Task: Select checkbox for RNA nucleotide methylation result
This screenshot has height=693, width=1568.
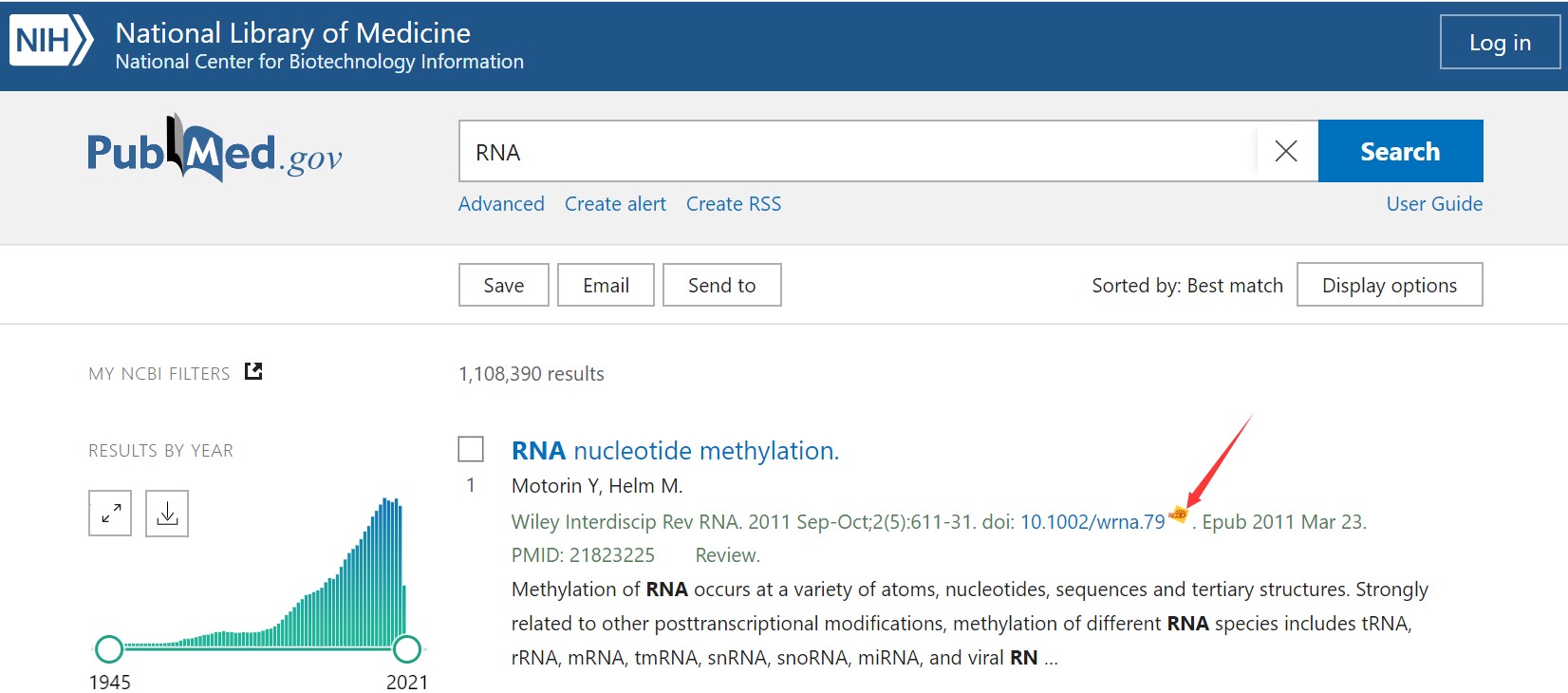Action: (x=471, y=449)
